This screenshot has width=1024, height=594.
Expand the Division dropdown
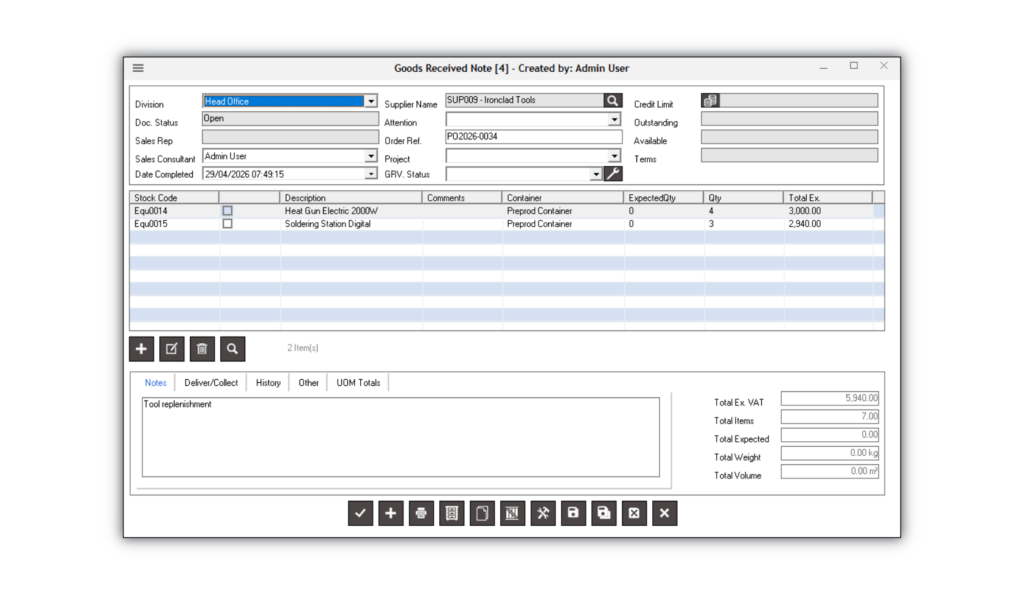(371, 101)
